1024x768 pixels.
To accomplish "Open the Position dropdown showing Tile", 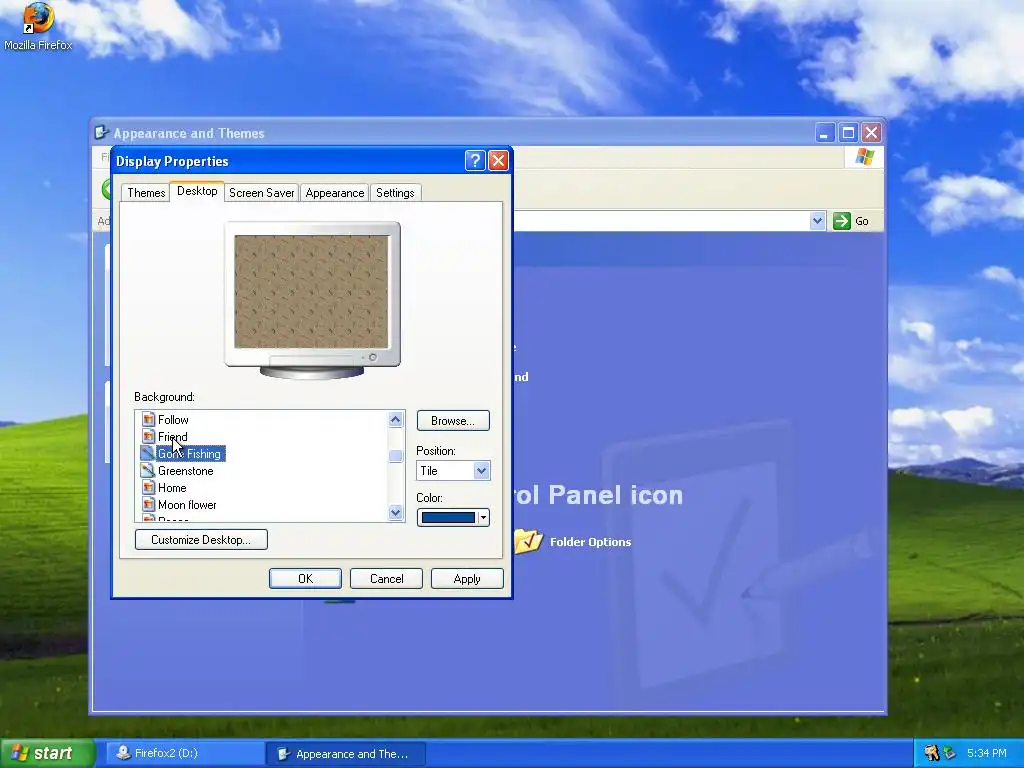I will click(x=453, y=471).
